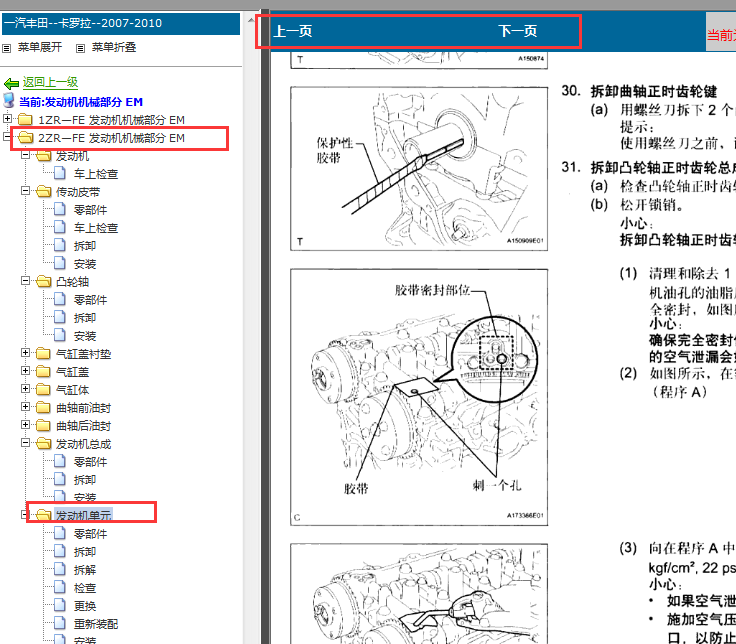The height and width of the screenshot is (644, 736).
Task: Open 拆卸 under 发动机总成
Action: tap(85, 480)
